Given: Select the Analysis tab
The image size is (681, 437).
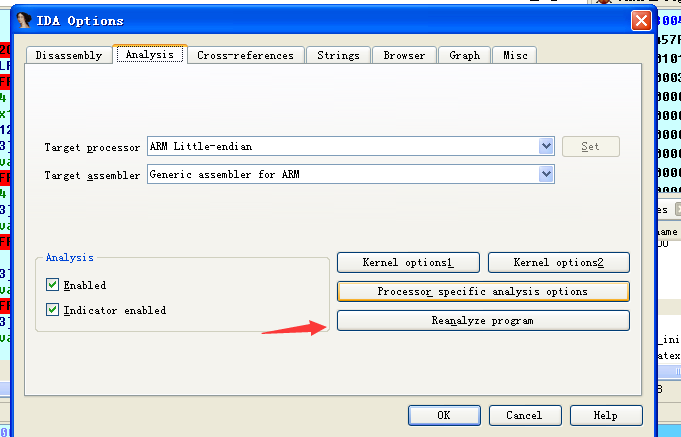Looking at the screenshot, I should tap(150, 54).
